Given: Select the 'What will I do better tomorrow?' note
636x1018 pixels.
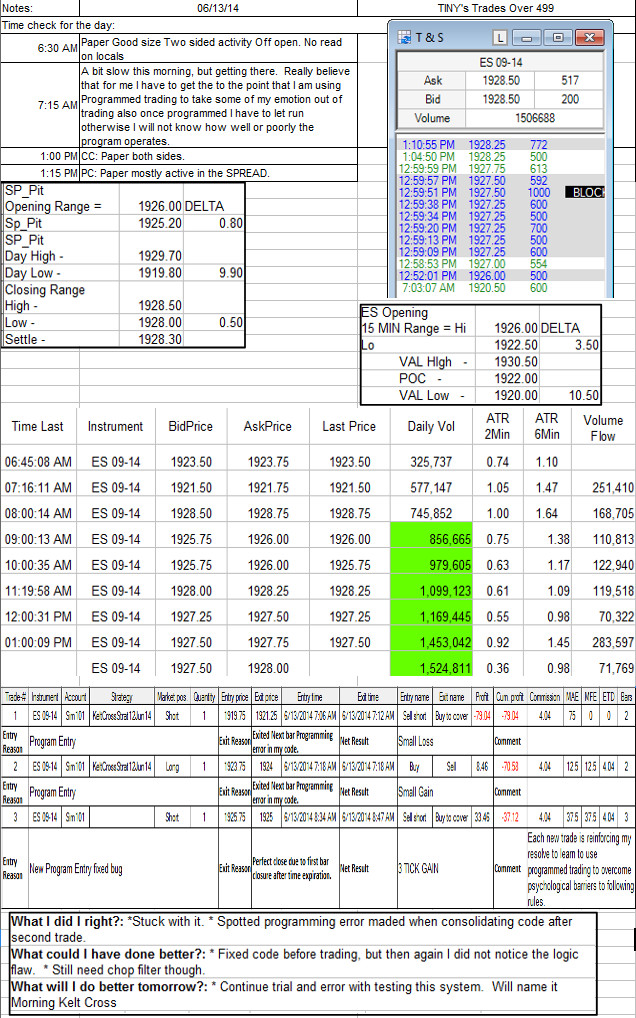Looking at the screenshot, I should [302, 995].
